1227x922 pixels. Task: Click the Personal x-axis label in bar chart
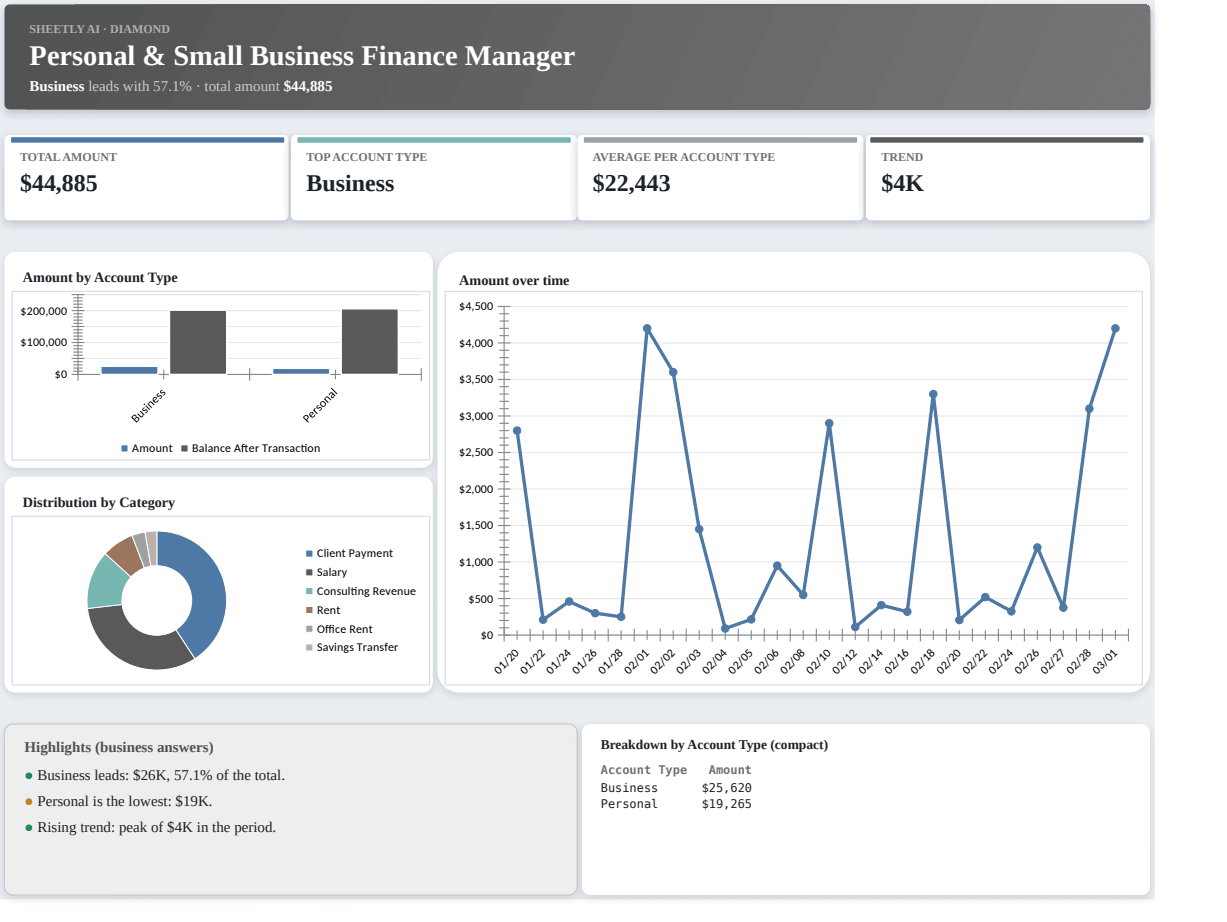tap(320, 404)
